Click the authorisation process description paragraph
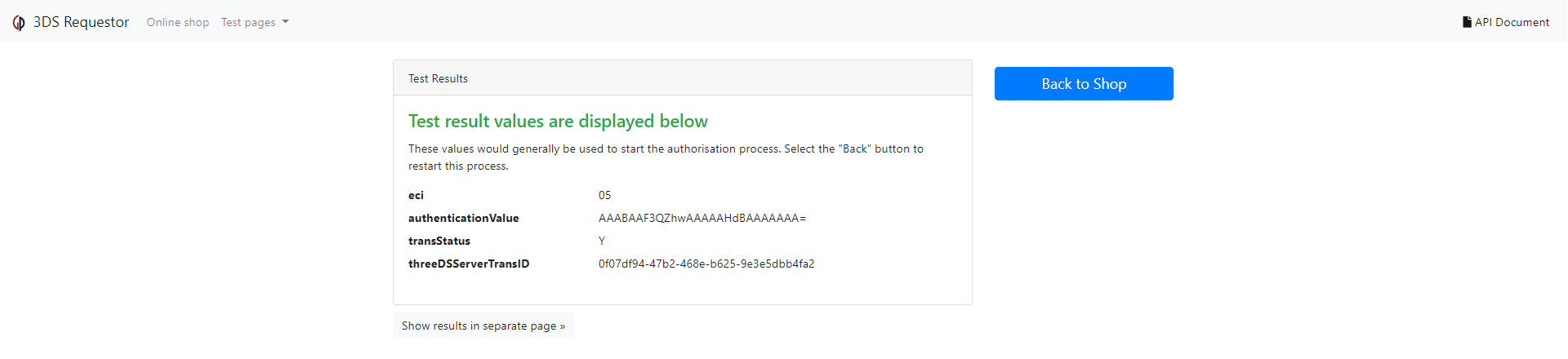1568x359 pixels. click(666, 157)
